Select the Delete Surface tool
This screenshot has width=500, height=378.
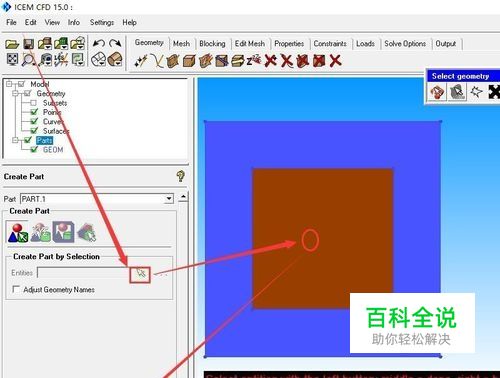(303, 61)
